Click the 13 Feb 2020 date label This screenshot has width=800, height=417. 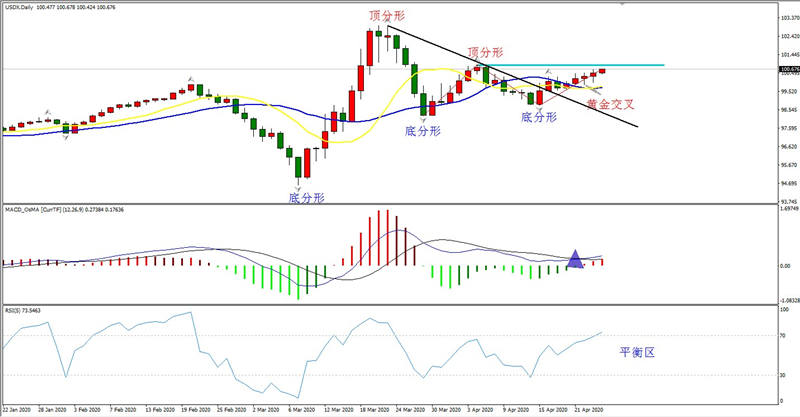coord(160,410)
